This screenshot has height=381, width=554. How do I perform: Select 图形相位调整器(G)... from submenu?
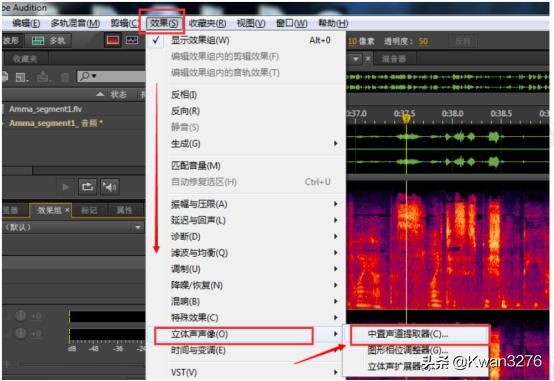[x=417, y=350]
